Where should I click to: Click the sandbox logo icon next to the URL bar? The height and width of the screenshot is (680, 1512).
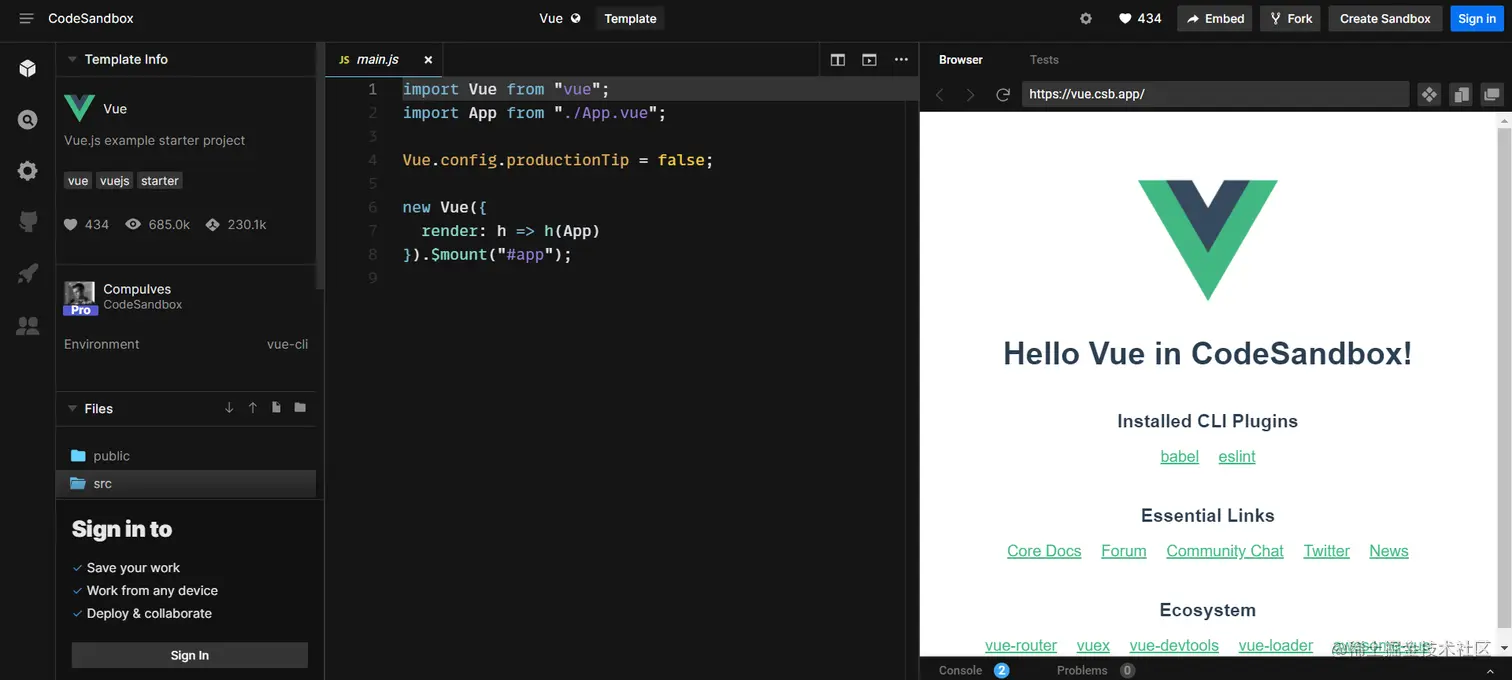pos(1429,94)
